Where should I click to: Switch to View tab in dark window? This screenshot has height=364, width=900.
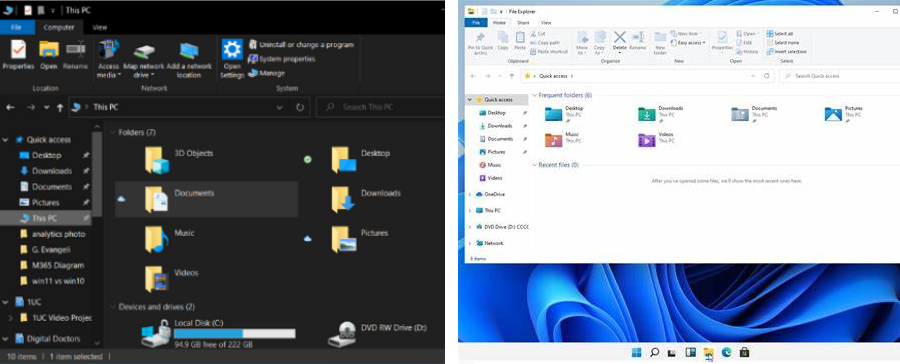(x=99, y=27)
